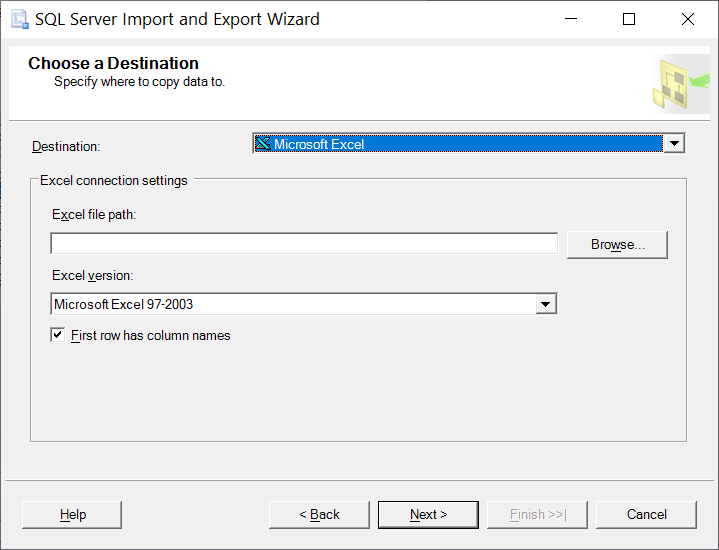The width and height of the screenshot is (719, 550).
Task: Click the Excel connection settings group label
Action: click(x=114, y=181)
